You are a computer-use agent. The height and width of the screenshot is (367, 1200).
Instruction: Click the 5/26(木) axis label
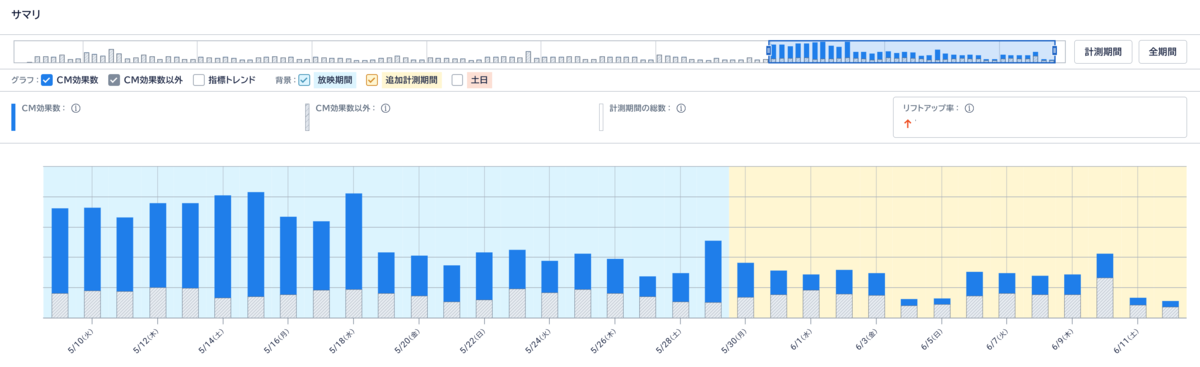click(603, 341)
